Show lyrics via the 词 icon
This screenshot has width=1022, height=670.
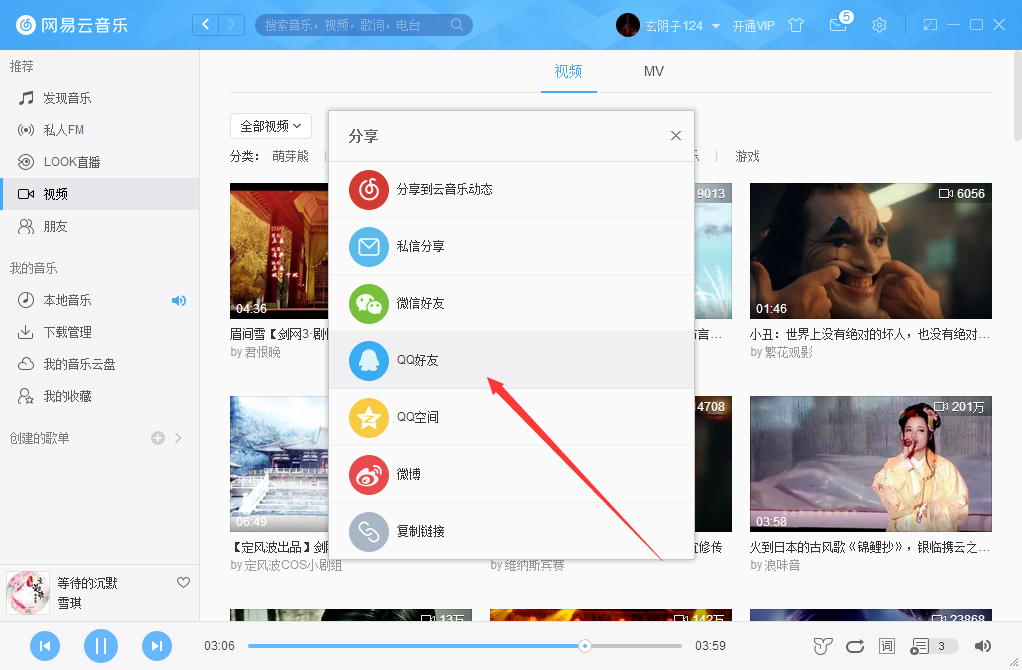click(x=886, y=646)
